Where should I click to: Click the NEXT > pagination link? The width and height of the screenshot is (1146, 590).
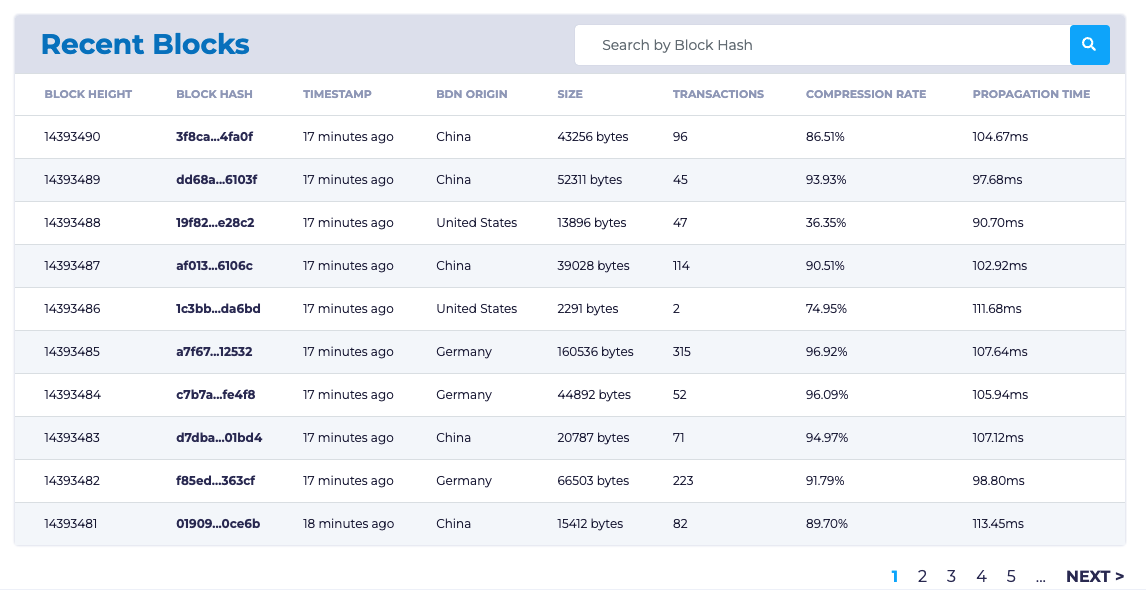tap(1094, 576)
